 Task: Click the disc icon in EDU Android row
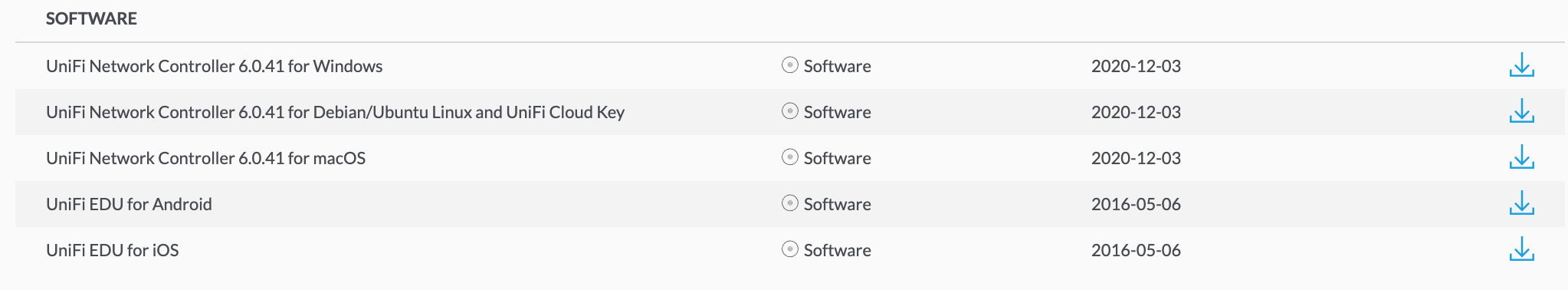click(x=790, y=203)
